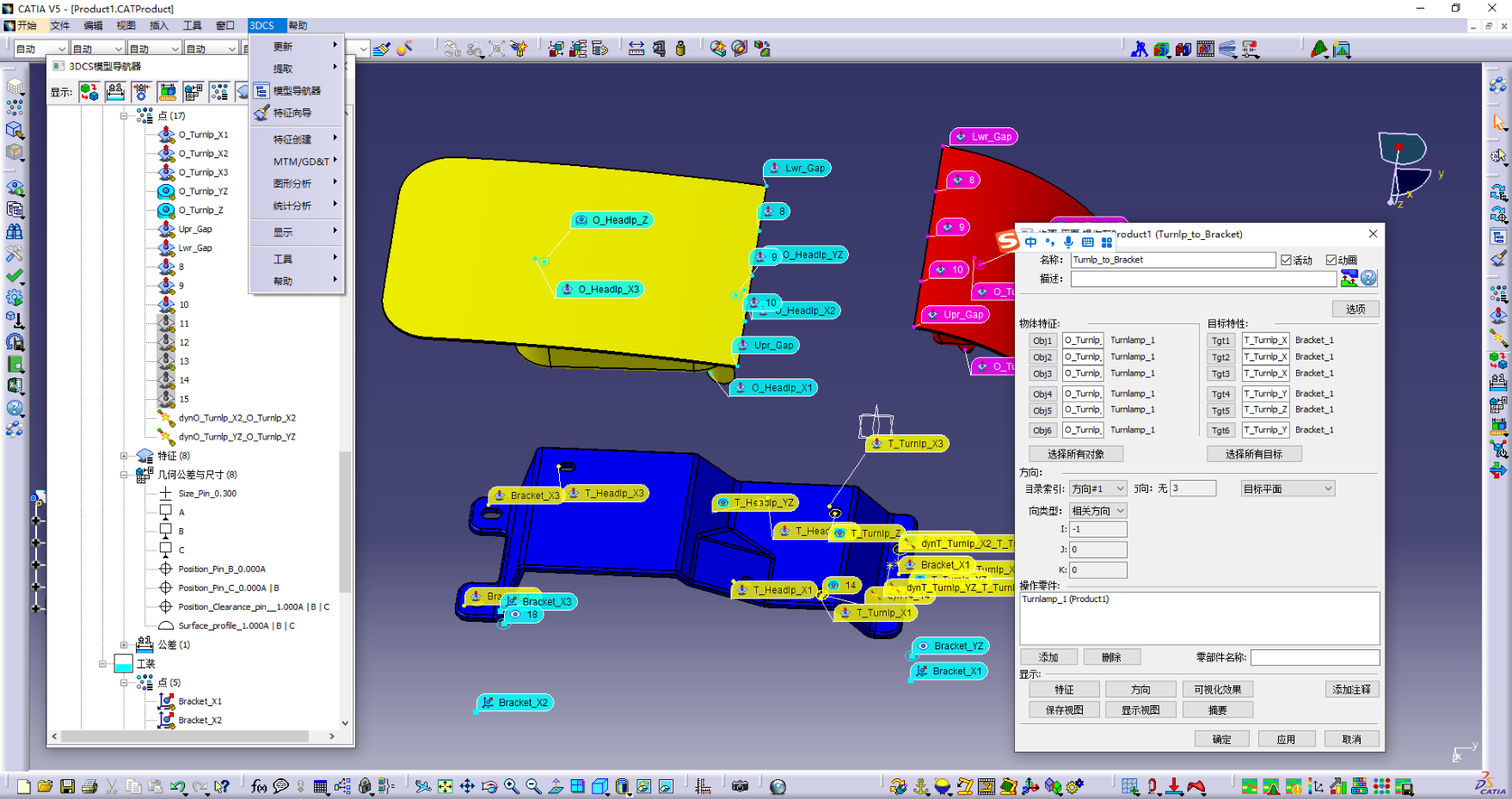Click the Cut scissors icon

point(112,786)
